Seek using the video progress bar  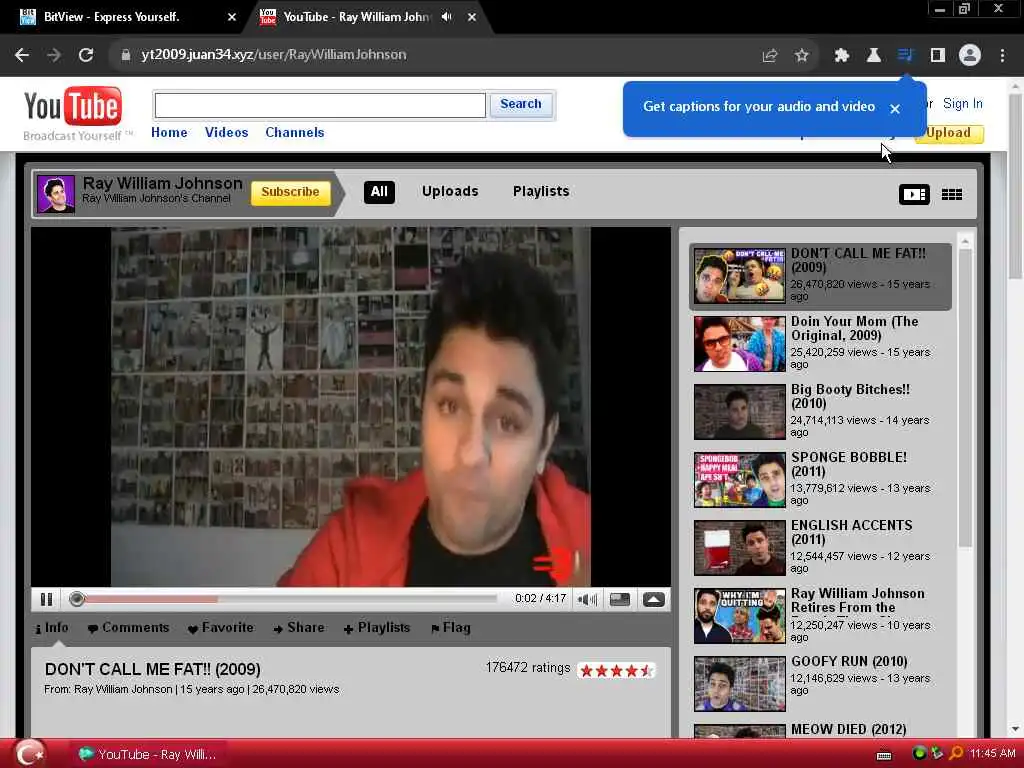[285, 599]
